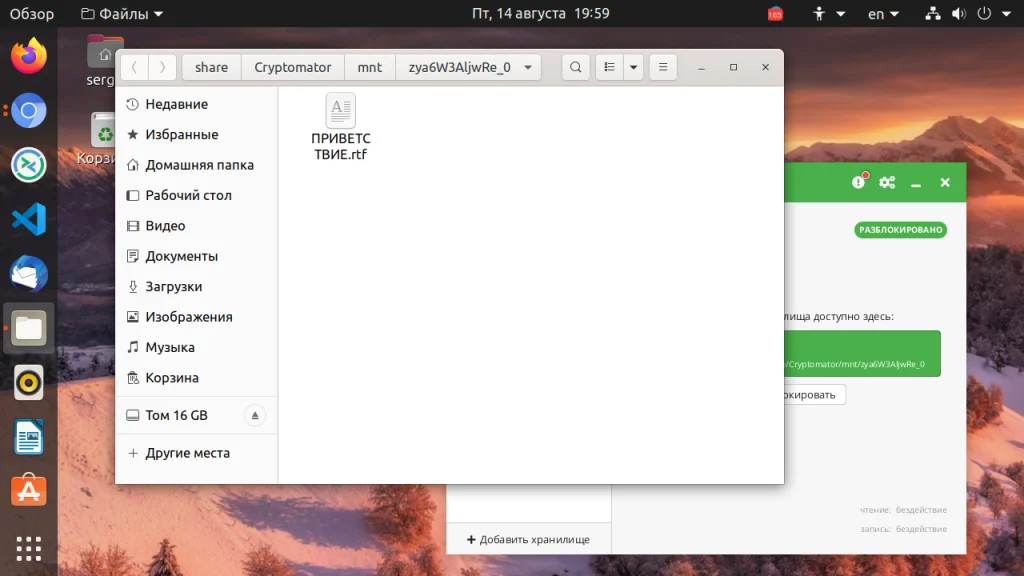Click the Cryptomator notification alert icon
Screen dimensions: 1024x576
[859, 182]
